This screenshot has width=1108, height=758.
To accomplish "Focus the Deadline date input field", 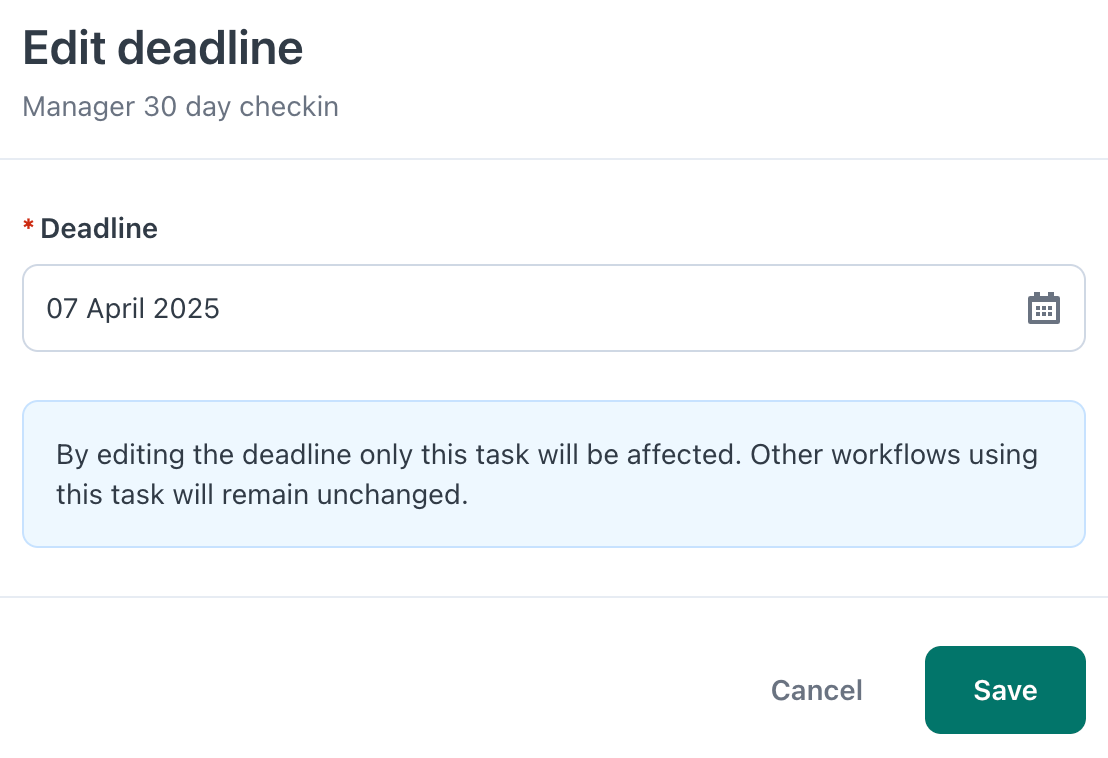I will 554,308.
